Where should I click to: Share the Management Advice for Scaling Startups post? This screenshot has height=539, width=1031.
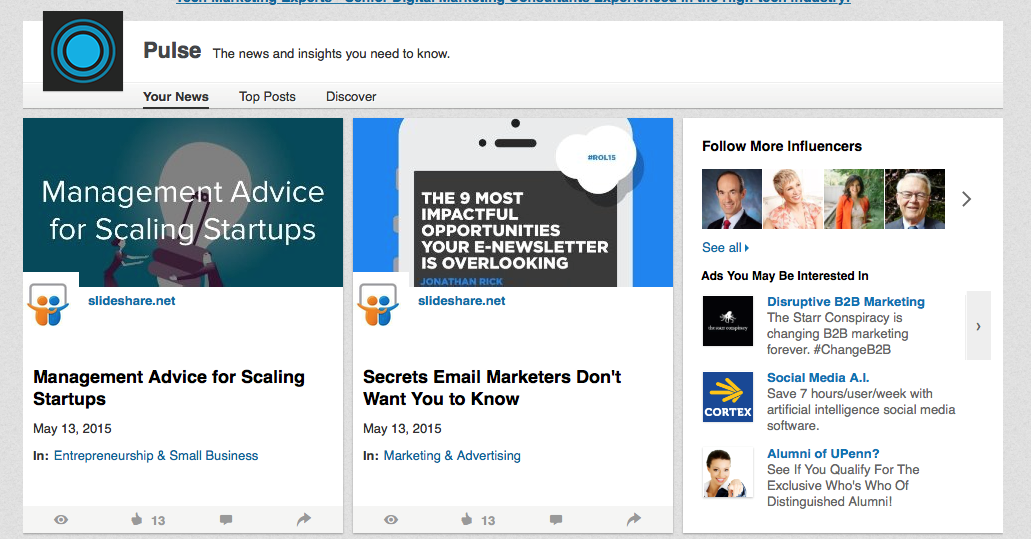click(x=304, y=520)
